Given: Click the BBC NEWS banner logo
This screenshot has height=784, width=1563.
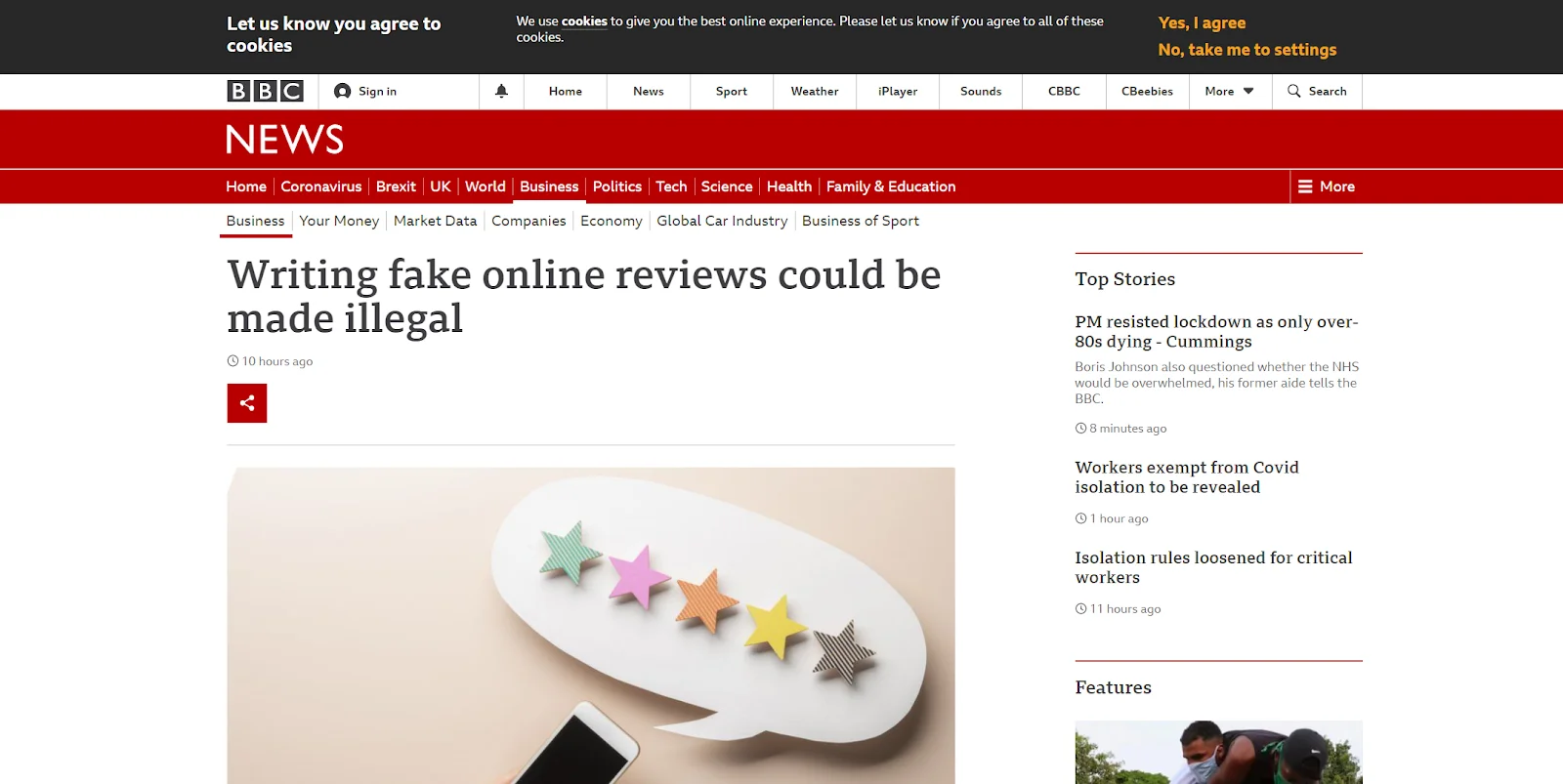Looking at the screenshot, I should click(285, 140).
